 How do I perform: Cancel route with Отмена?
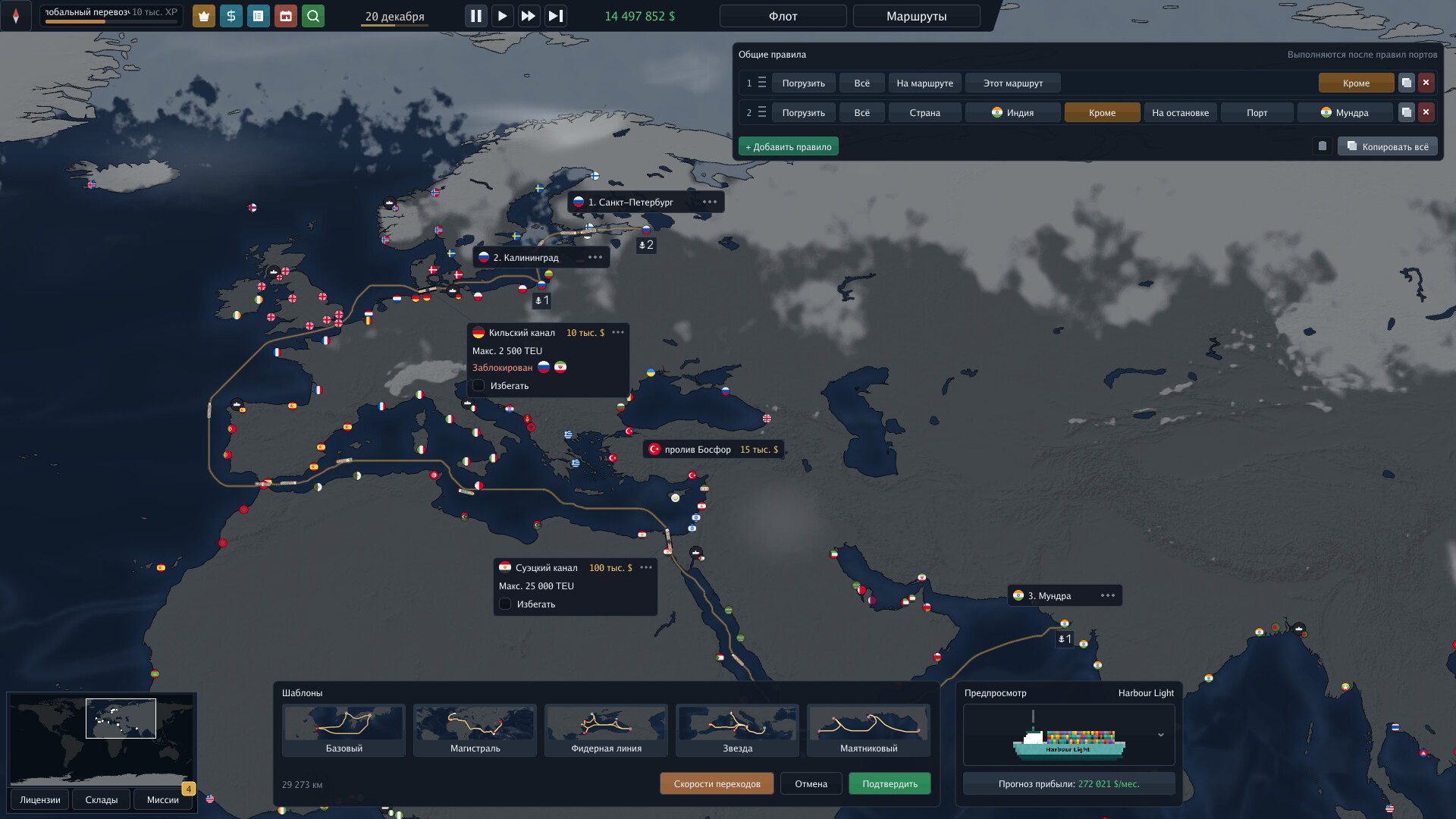click(x=811, y=783)
